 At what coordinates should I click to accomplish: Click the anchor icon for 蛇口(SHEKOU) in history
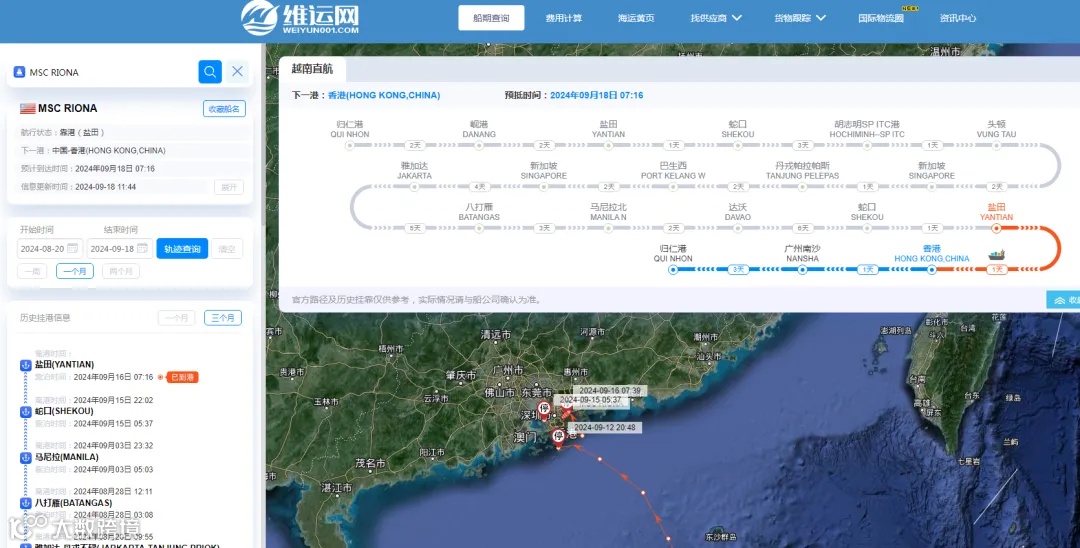tap(25, 411)
